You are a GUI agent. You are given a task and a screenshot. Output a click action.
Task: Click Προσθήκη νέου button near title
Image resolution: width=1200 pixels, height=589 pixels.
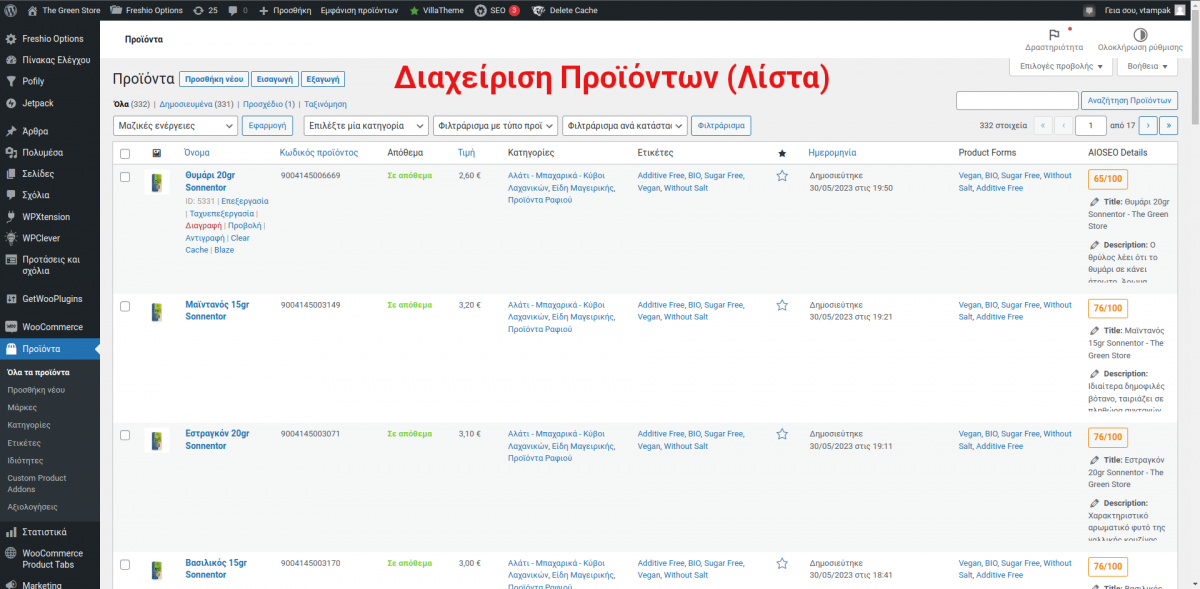tap(215, 79)
